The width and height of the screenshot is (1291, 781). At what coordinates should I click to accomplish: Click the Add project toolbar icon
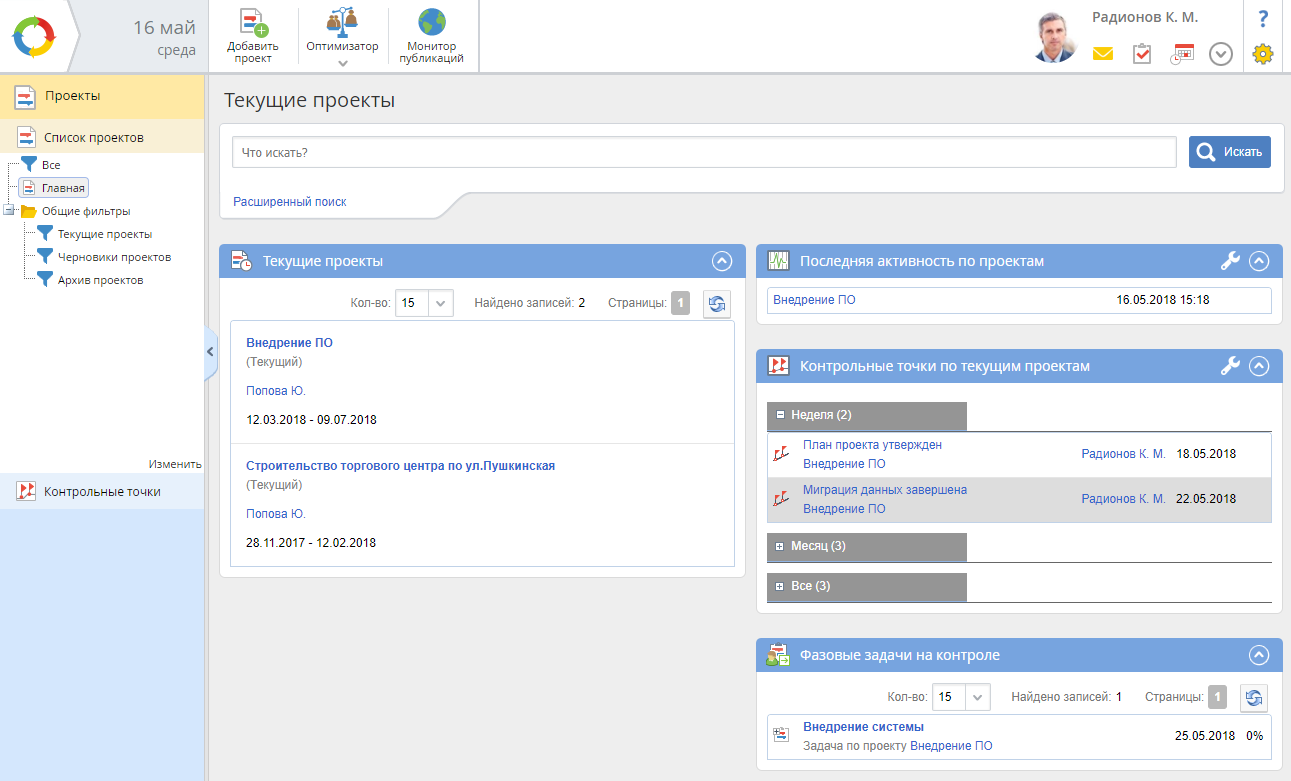[252, 25]
